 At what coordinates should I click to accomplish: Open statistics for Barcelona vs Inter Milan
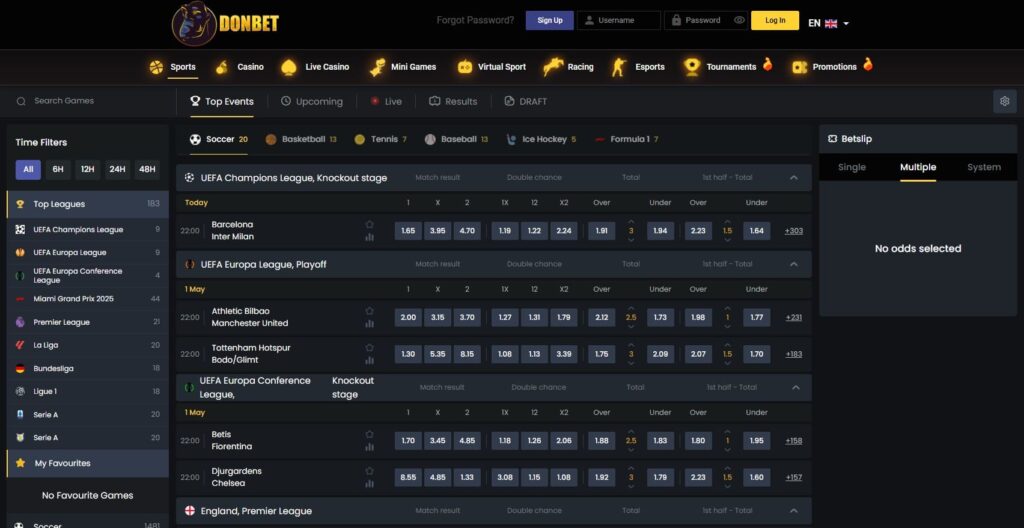(x=370, y=237)
